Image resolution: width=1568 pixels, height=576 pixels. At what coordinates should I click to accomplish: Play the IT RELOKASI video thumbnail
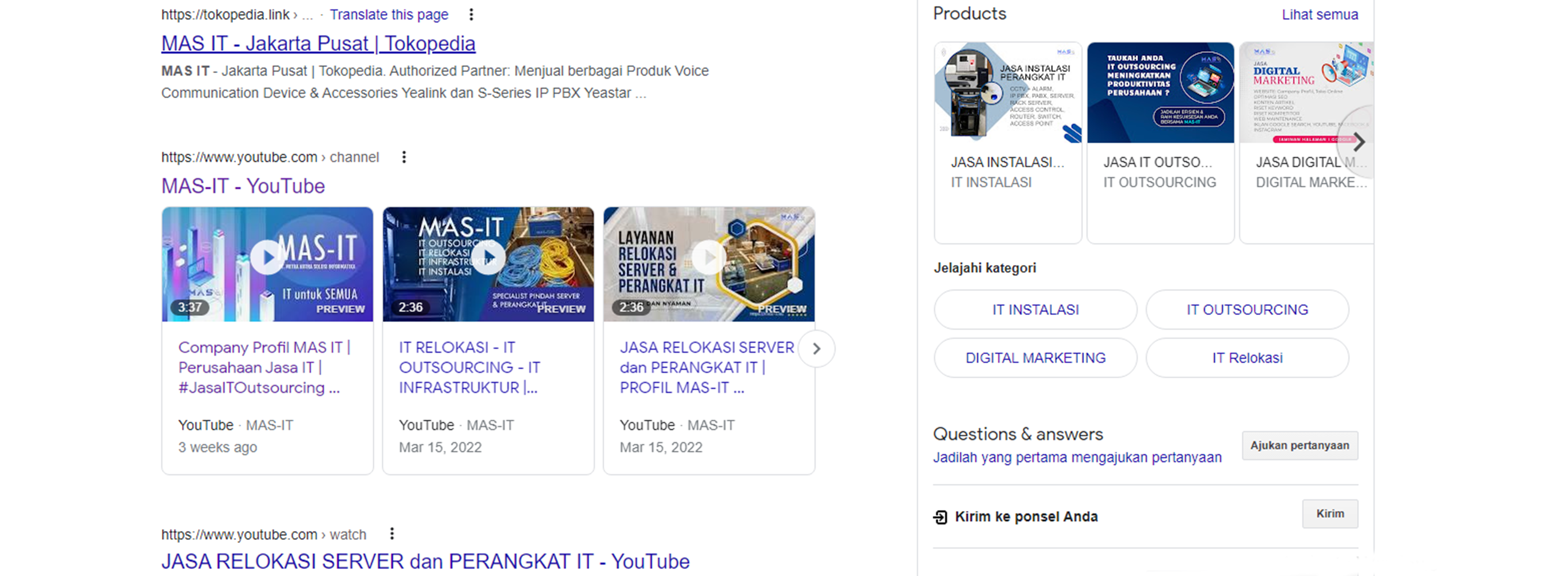tap(488, 264)
